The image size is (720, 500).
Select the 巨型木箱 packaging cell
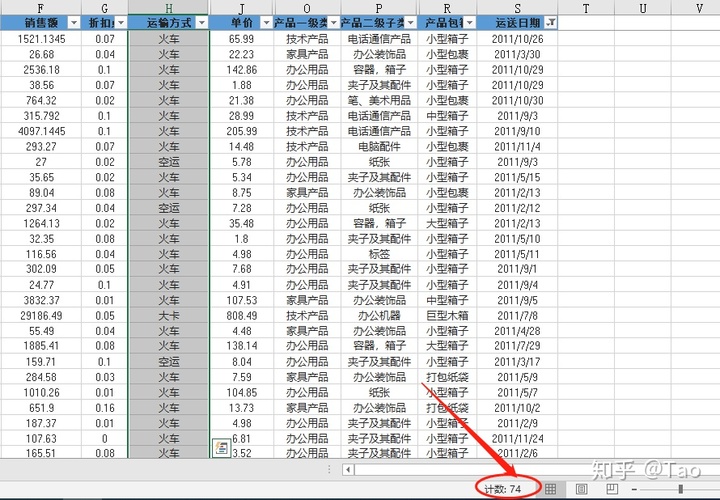(447, 315)
